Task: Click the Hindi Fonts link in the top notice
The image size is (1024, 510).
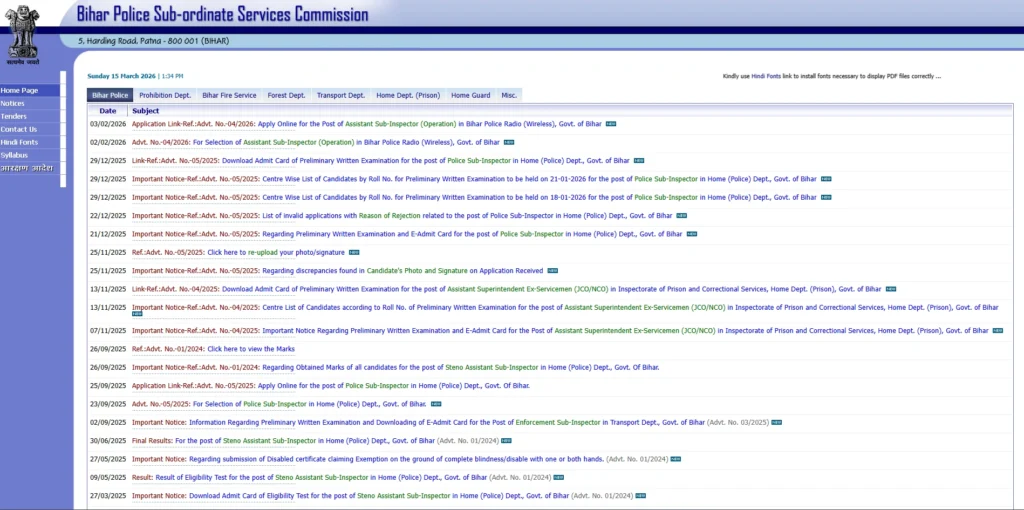Action: point(765,76)
